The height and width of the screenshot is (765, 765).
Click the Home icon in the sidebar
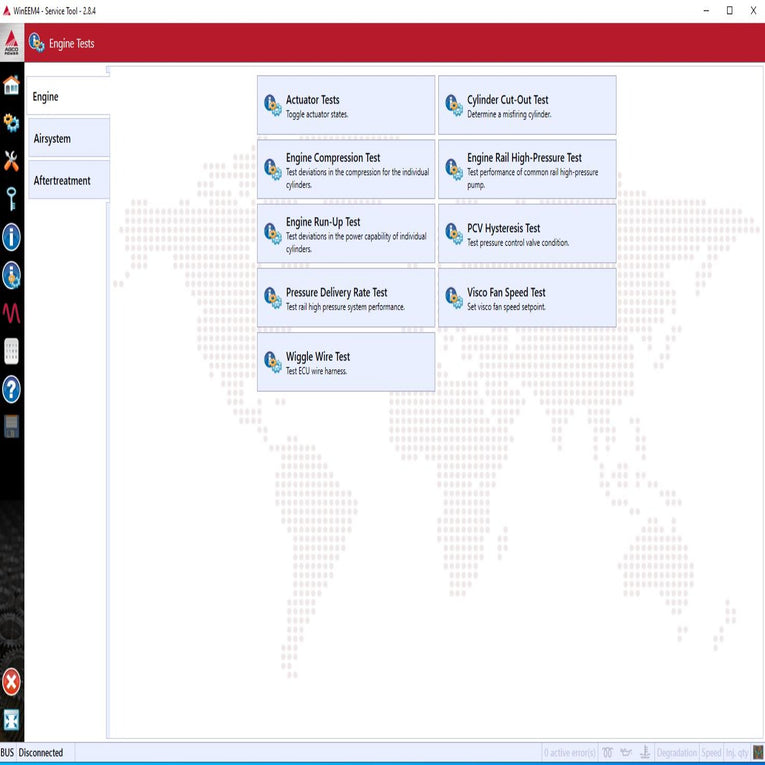[11, 85]
